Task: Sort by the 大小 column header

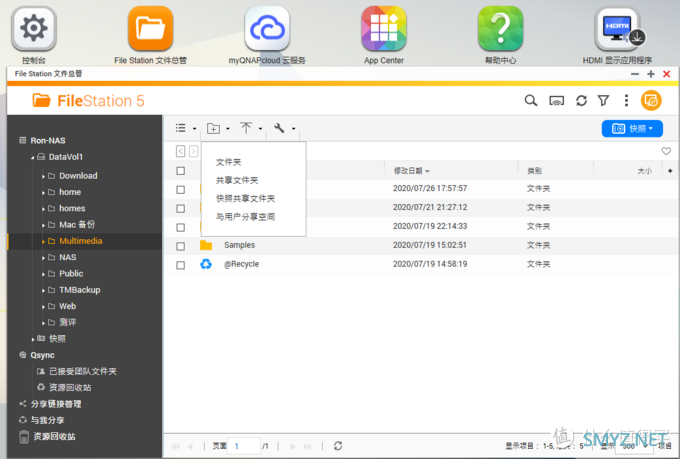Action: [x=644, y=171]
